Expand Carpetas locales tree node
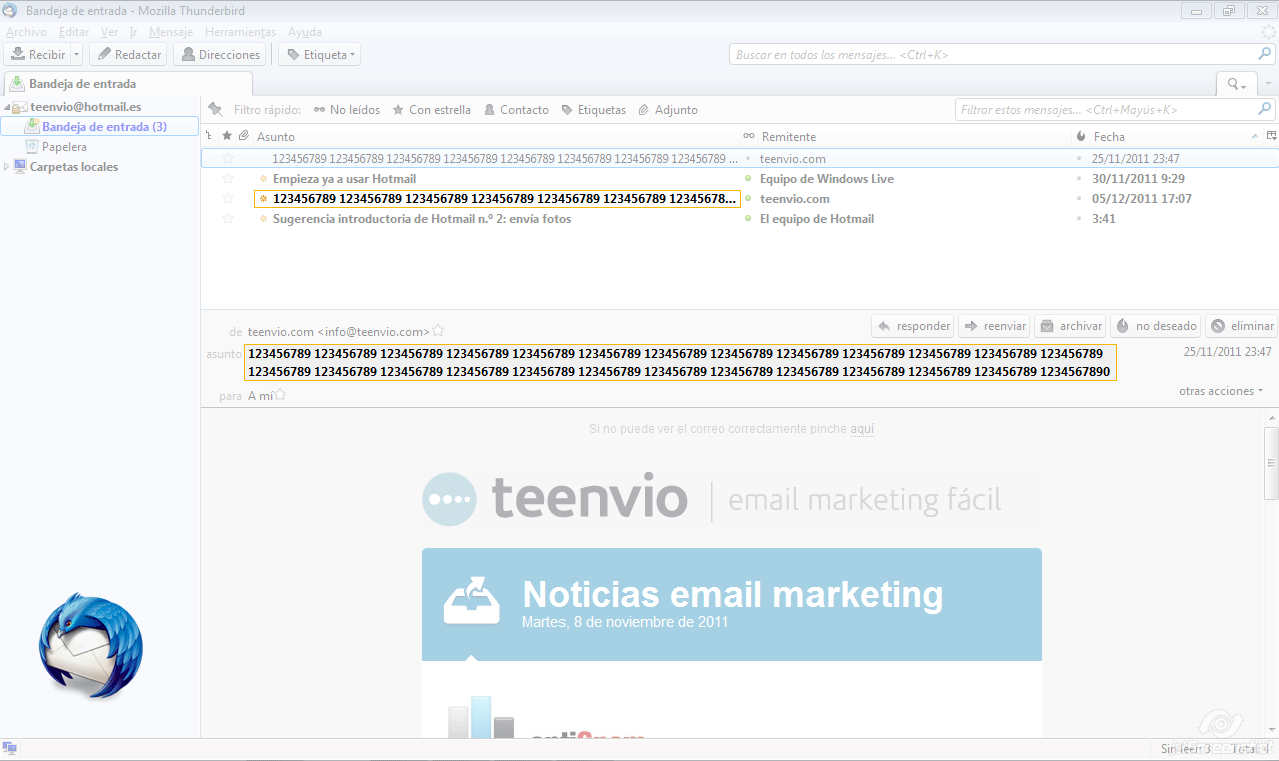This screenshot has width=1279, height=761. point(7,167)
